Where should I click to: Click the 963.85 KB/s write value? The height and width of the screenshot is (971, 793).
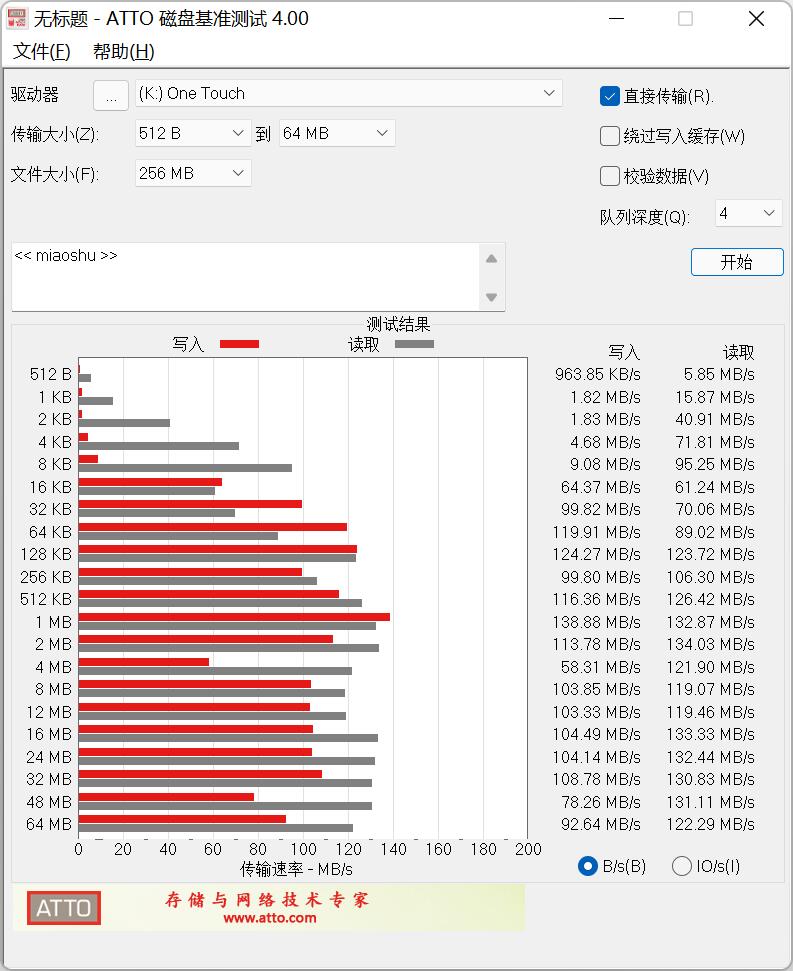coord(597,375)
